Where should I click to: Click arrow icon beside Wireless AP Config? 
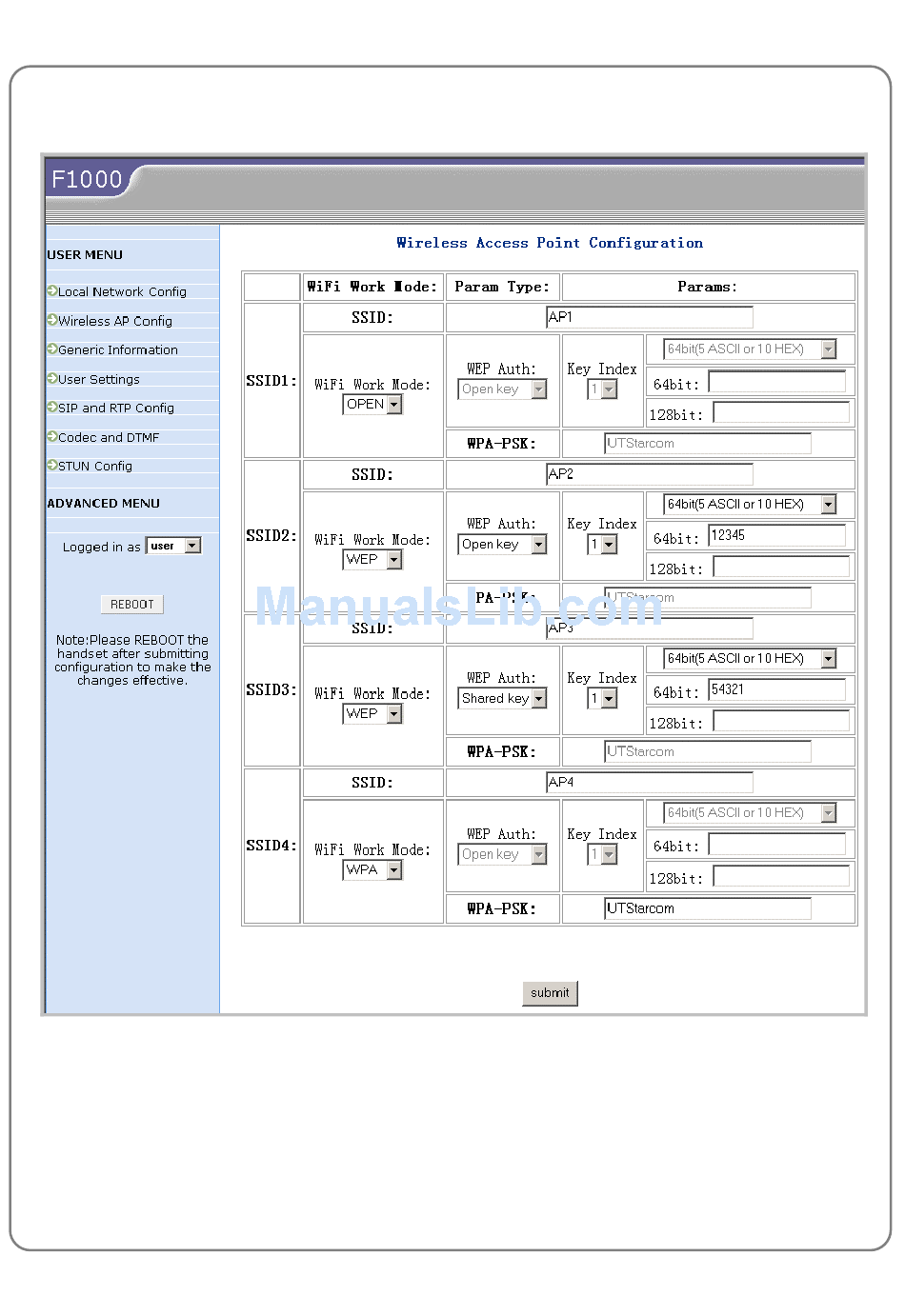[x=52, y=320]
